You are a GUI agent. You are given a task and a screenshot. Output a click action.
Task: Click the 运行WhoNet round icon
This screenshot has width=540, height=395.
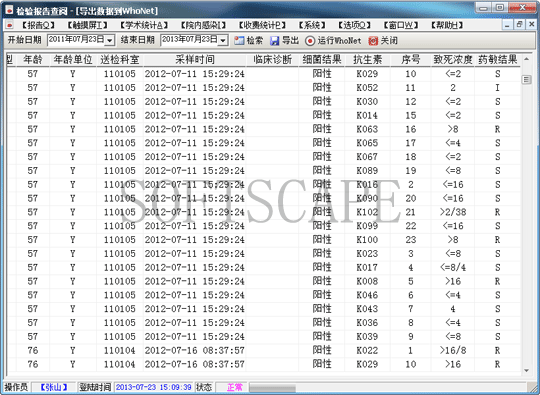click(310, 41)
